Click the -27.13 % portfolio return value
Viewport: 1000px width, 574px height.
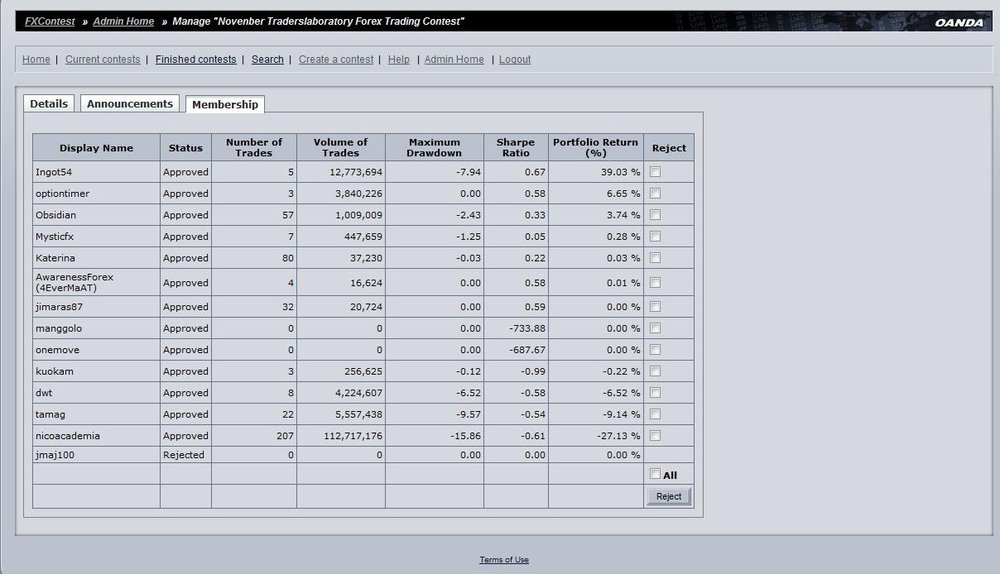[x=619, y=436]
